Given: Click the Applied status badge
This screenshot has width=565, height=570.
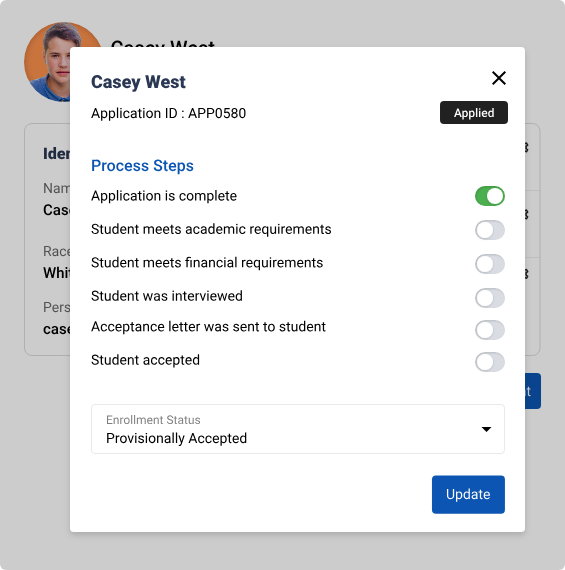Looking at the screenshot, I should (474, 113).
